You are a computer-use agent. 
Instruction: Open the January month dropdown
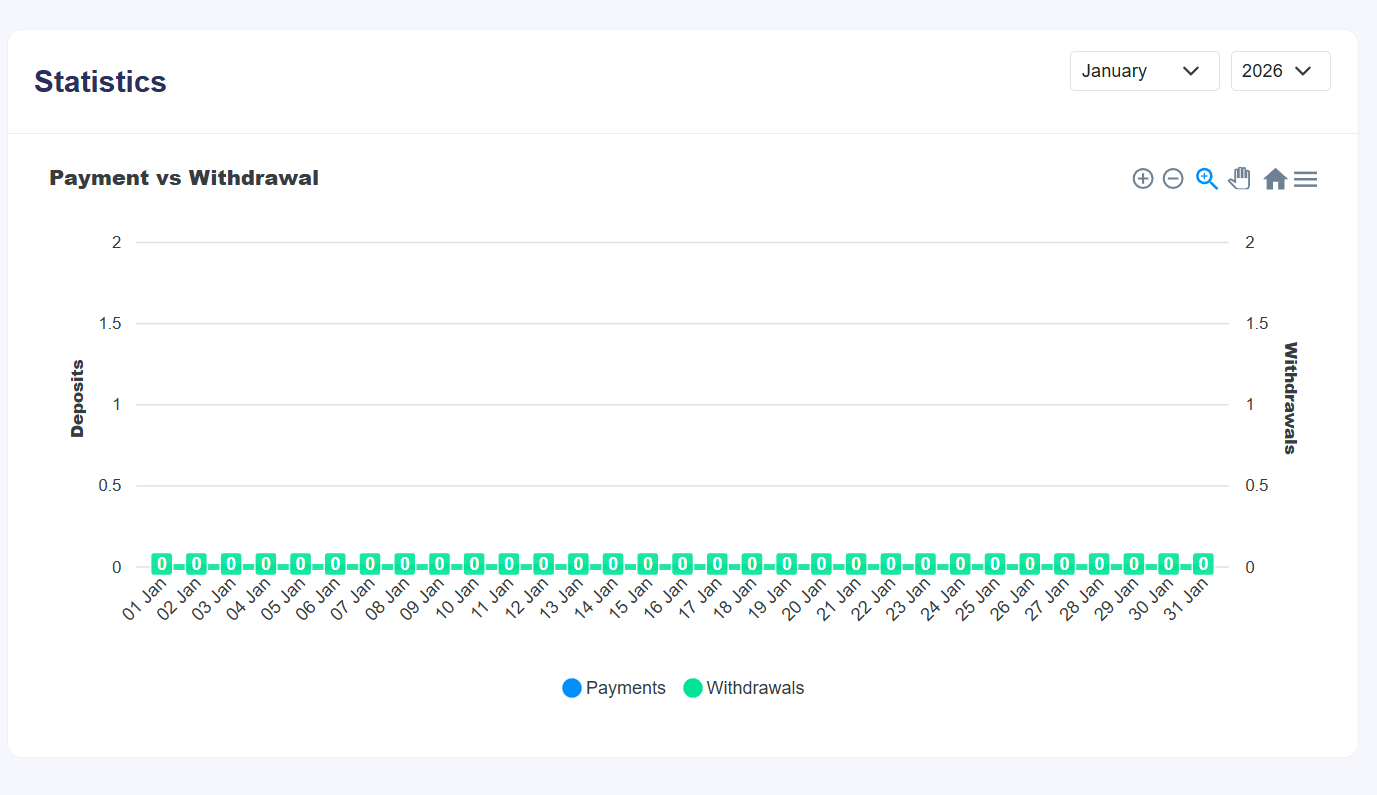pos(1144,71)
